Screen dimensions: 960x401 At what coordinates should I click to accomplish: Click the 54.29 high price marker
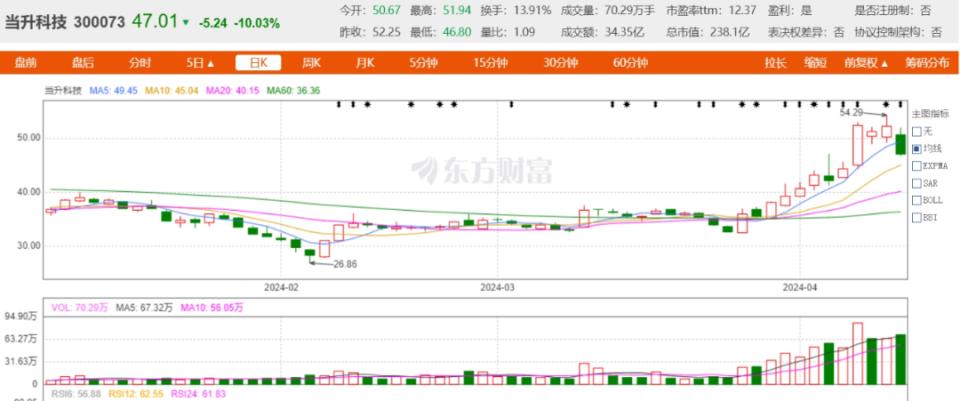click(850, 113)
